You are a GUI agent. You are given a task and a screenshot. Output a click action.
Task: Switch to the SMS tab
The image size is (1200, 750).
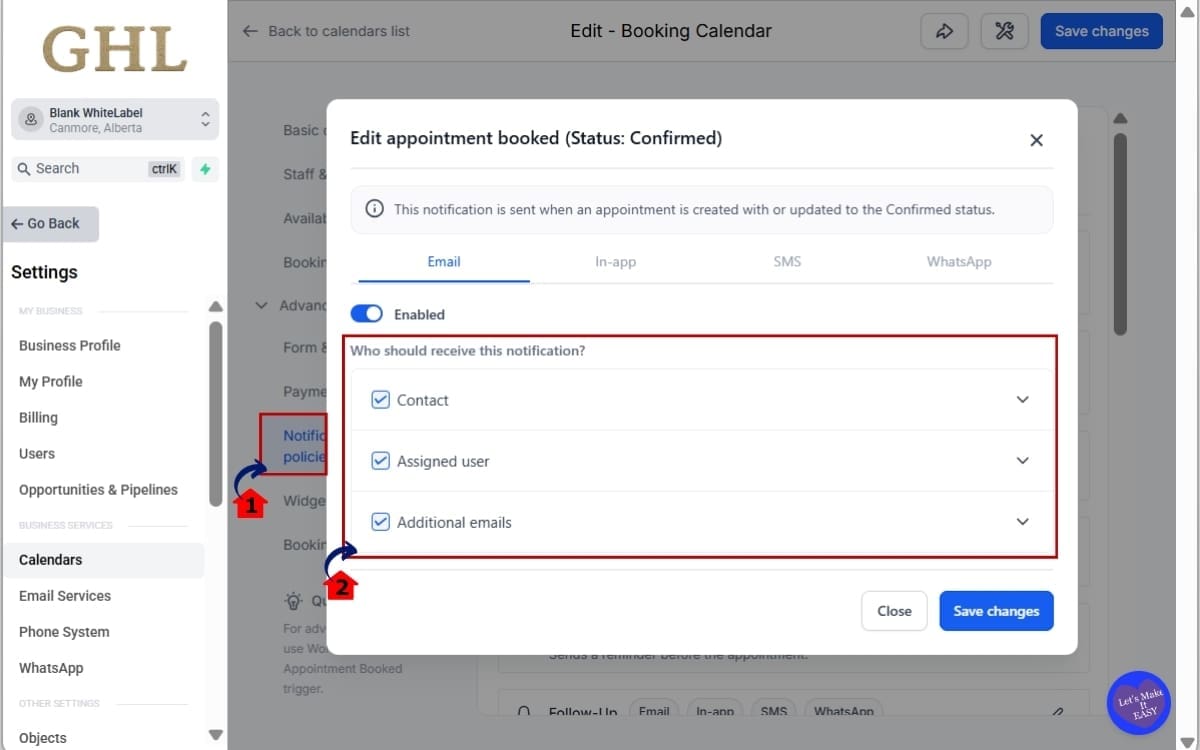(787, 262)
